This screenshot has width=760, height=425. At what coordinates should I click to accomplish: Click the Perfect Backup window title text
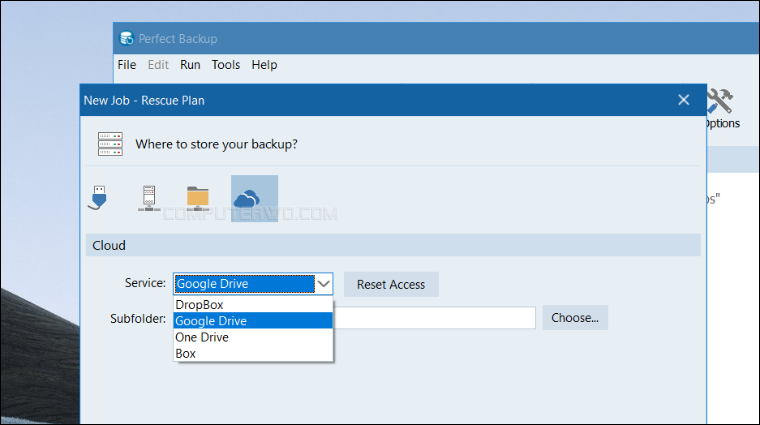[178, 39]
